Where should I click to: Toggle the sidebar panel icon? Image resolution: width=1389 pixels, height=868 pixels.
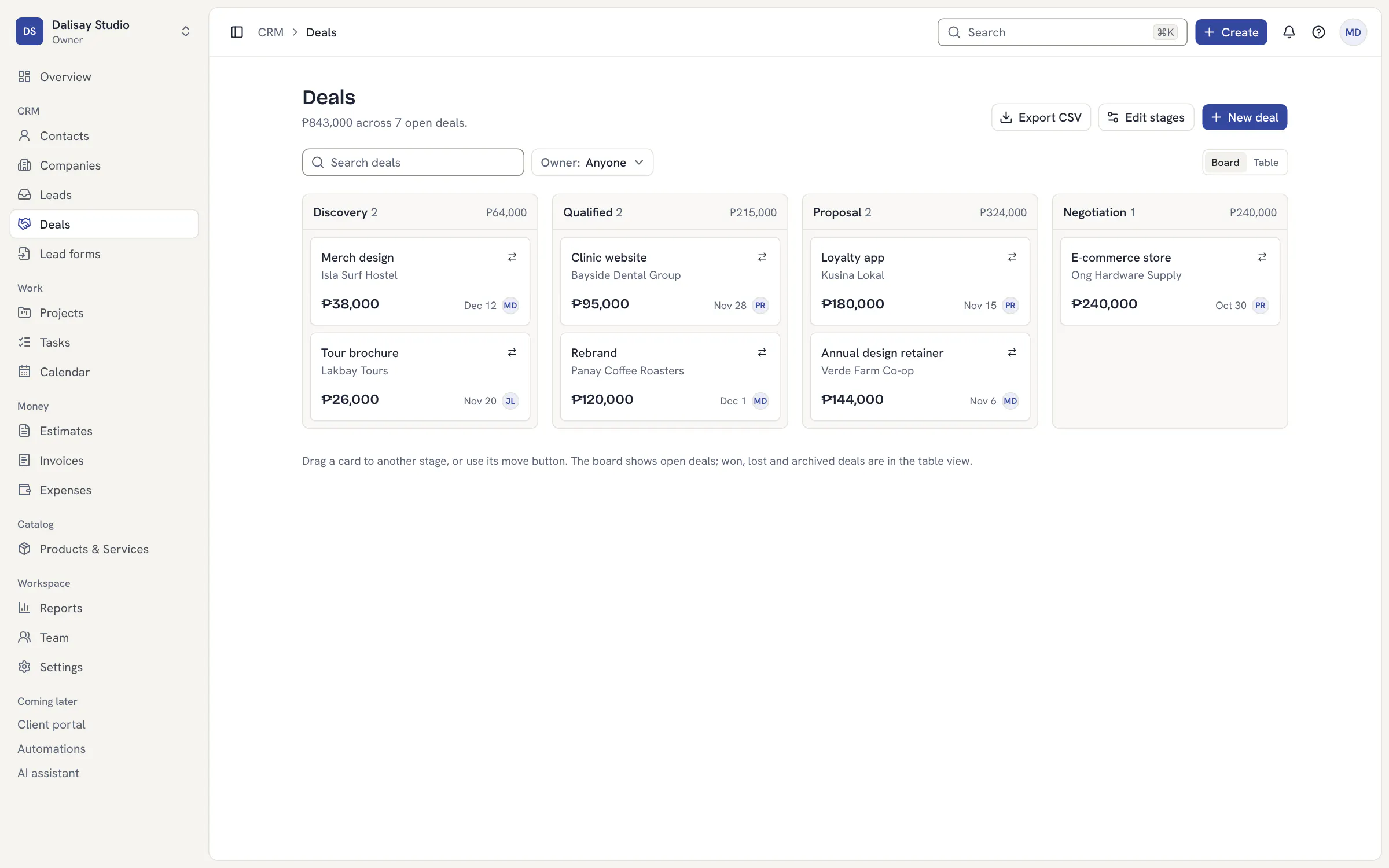tap(237, 32)
